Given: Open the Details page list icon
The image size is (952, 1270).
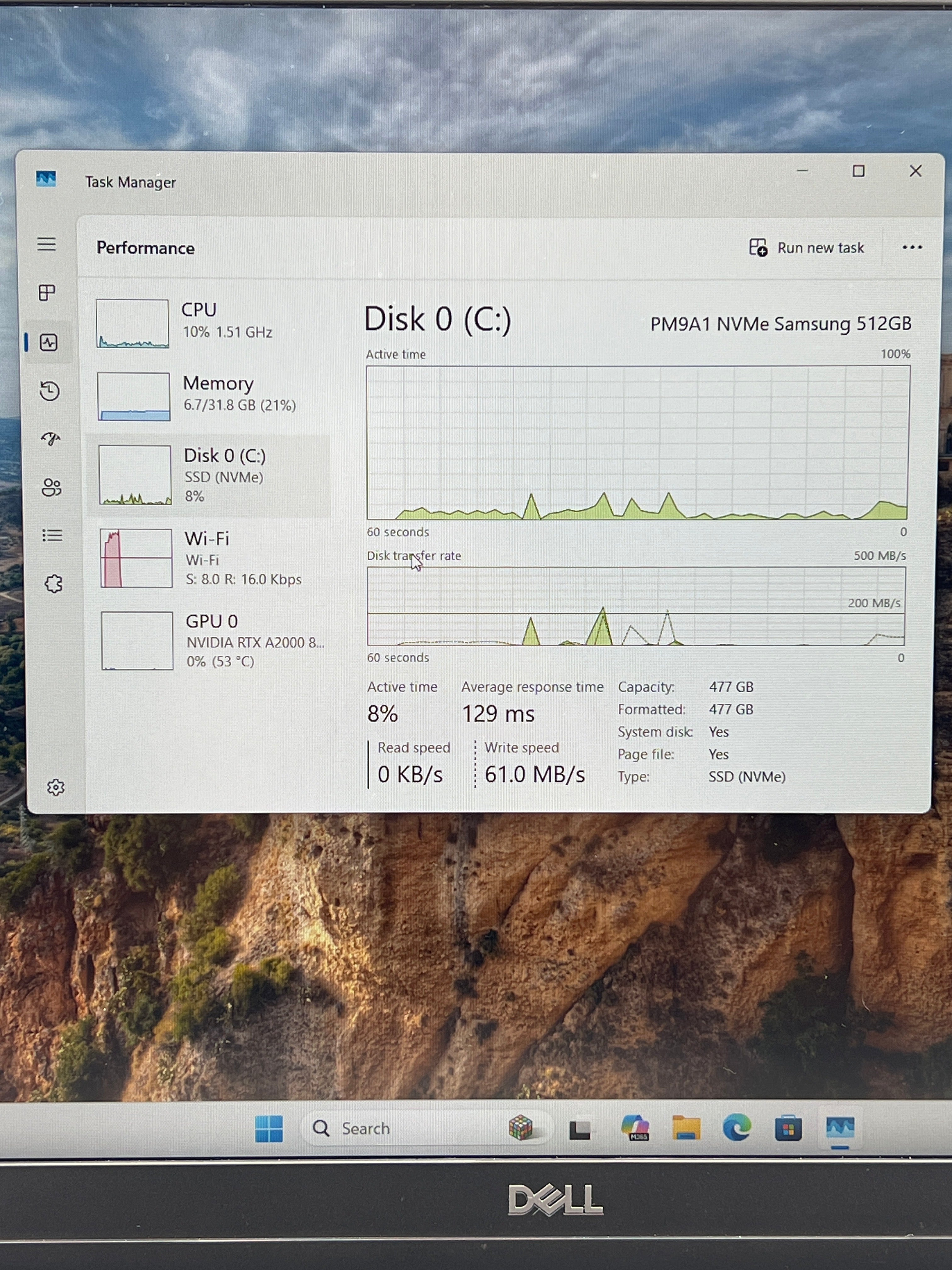Looking at the screenshot, I should [x=52, y=536].
